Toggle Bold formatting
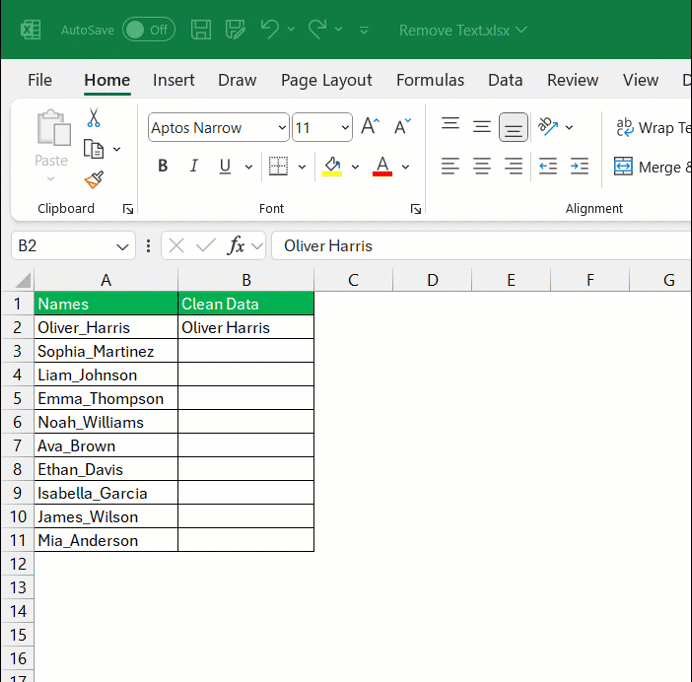Viewport: 692px width, 682px height. pyautogui.click(x=163, y=166)
